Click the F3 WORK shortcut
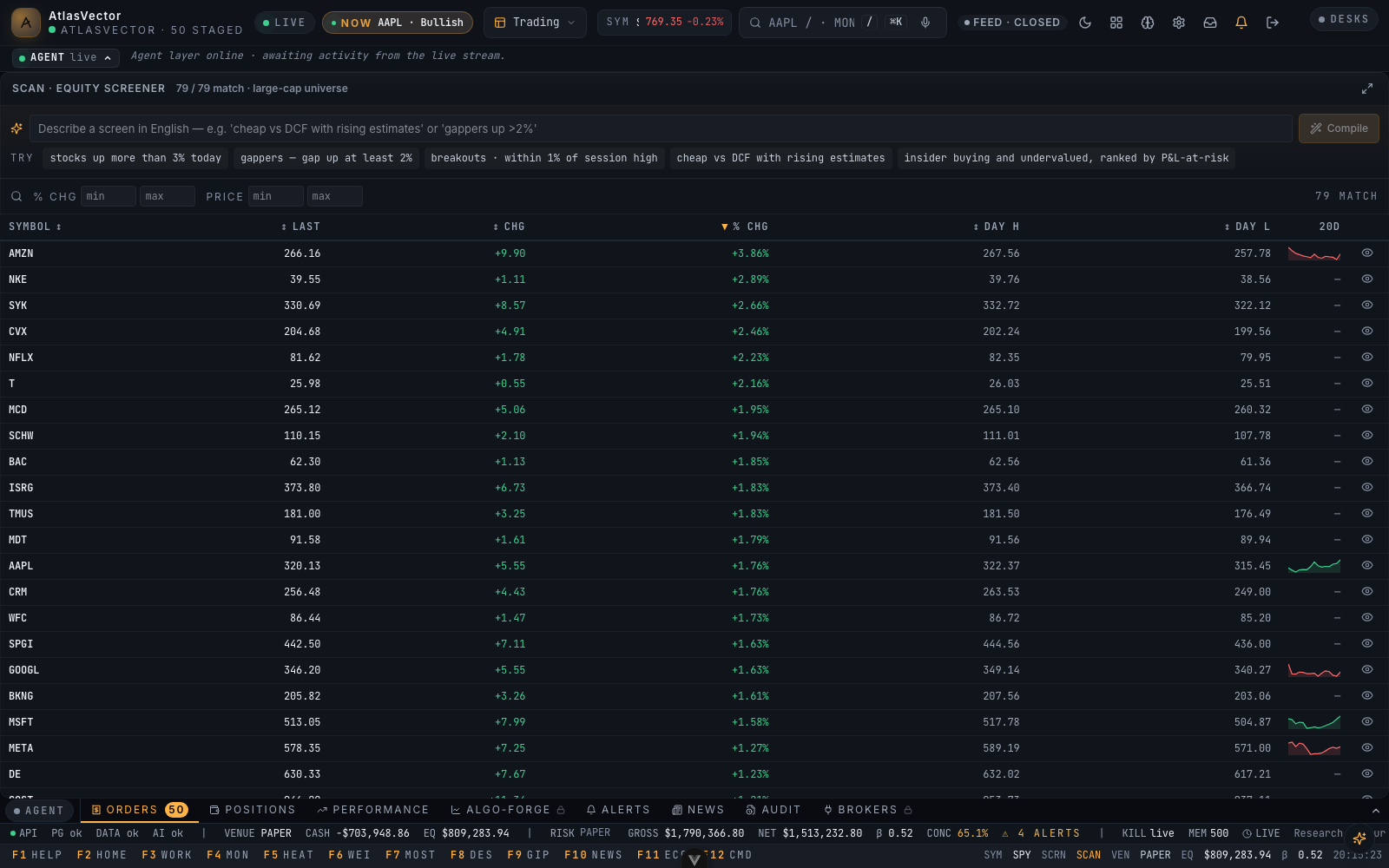1389x868 pixels. (x=167, y=855)
